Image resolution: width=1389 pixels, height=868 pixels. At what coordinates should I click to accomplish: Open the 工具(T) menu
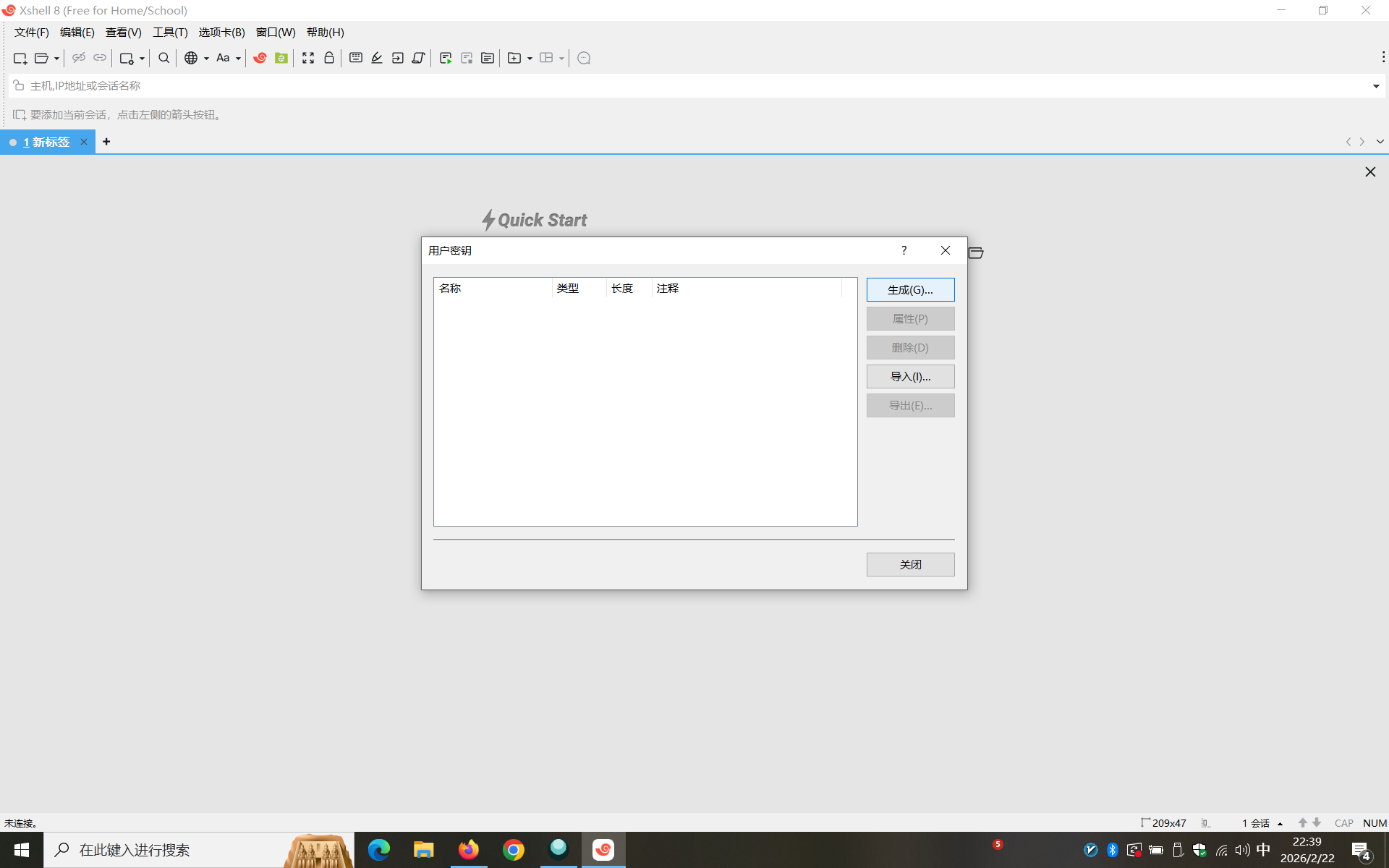tap(170, 33)
